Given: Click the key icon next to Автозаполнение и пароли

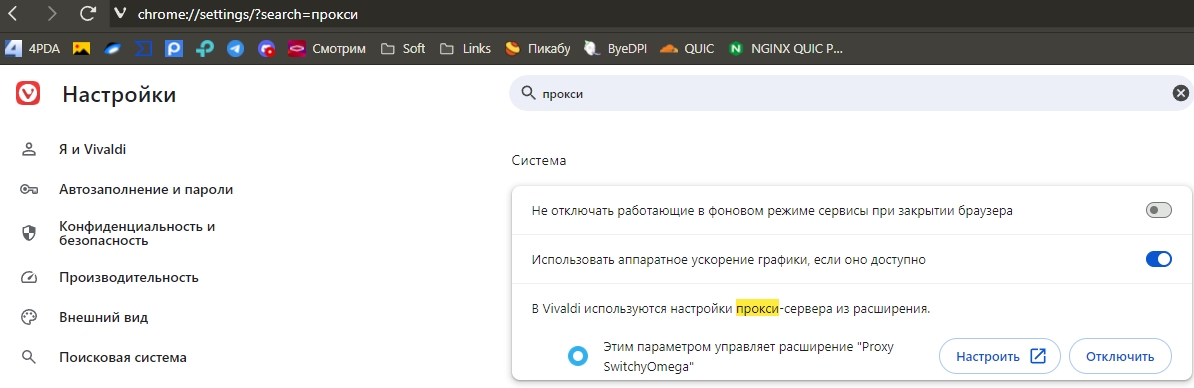Looking at the screenshot, I should [29, 189].
